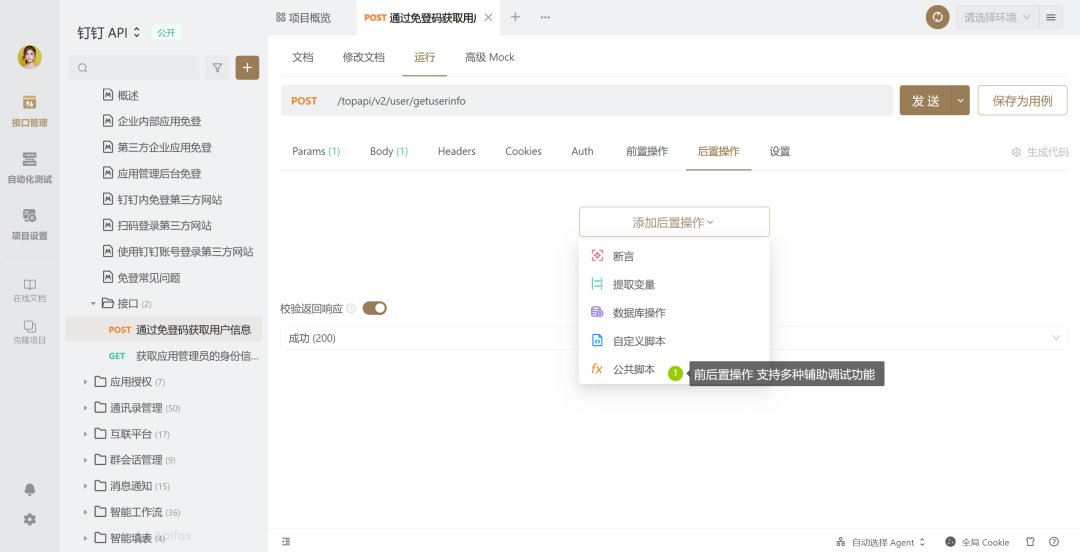The width and height of the screenshot is (1080, 552).
Task: Toggle the 校验返回响应 switch
Action: pos(375,308)
